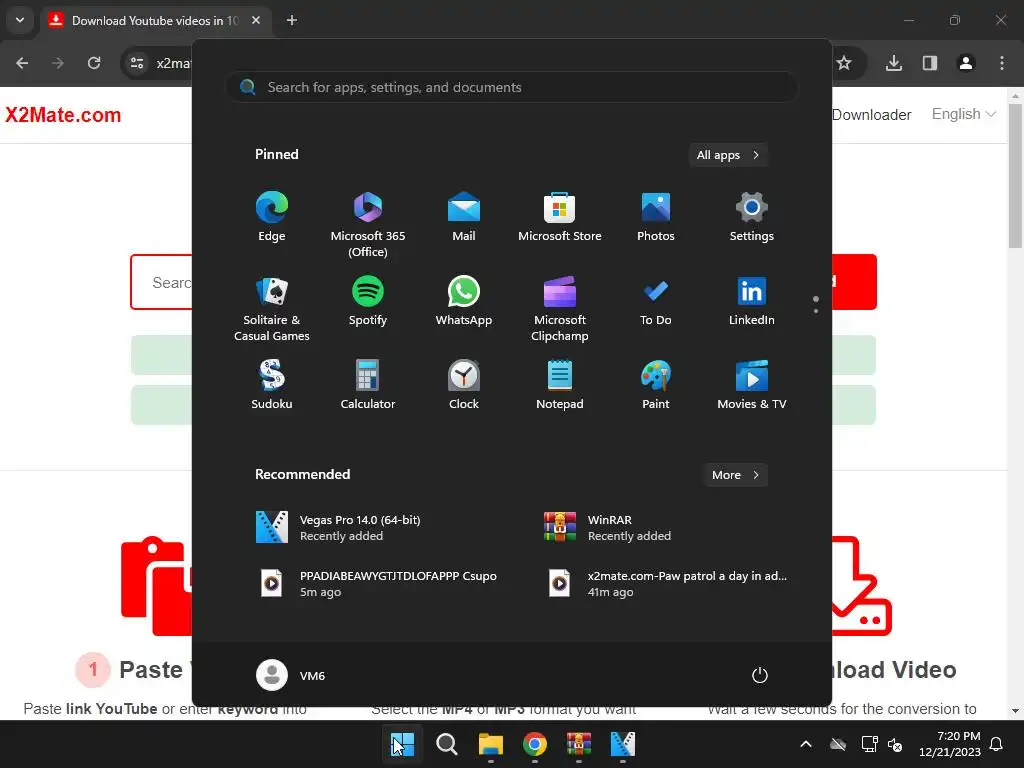This screenshot has width=1024, height=768.
Task: Click the X2Mate search input field
Action: click(161, 282)
